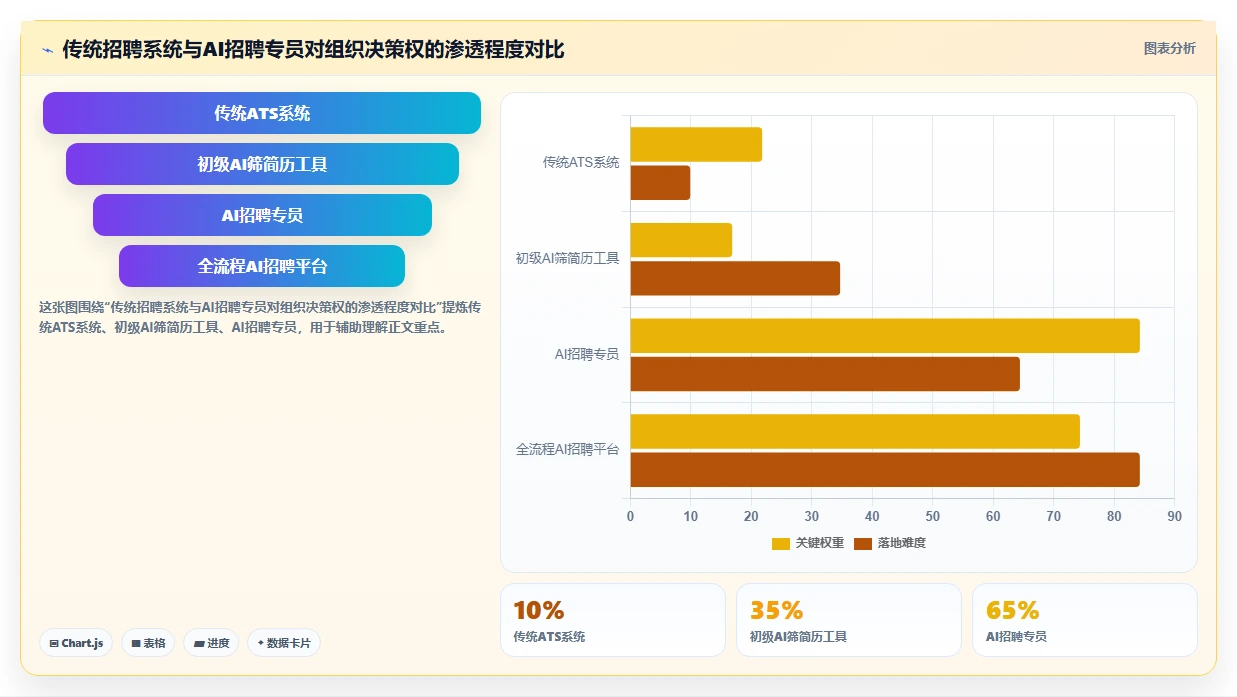This screenshot has height=697, width=1237.
Task: Select the 传统ATS系统 funnel bar
Action: [262, 113]
